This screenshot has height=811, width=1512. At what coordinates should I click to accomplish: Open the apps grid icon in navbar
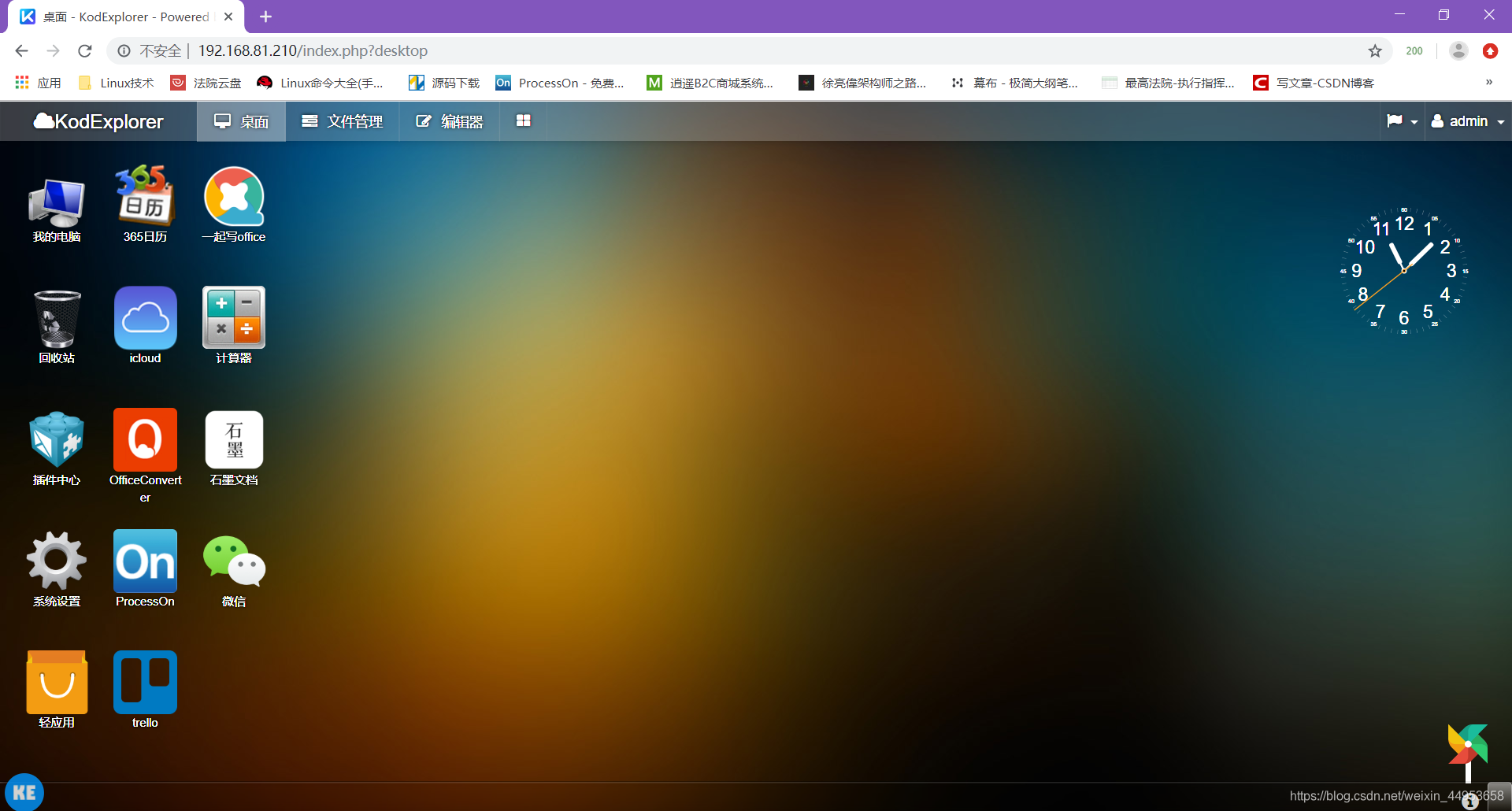[523, 121]
